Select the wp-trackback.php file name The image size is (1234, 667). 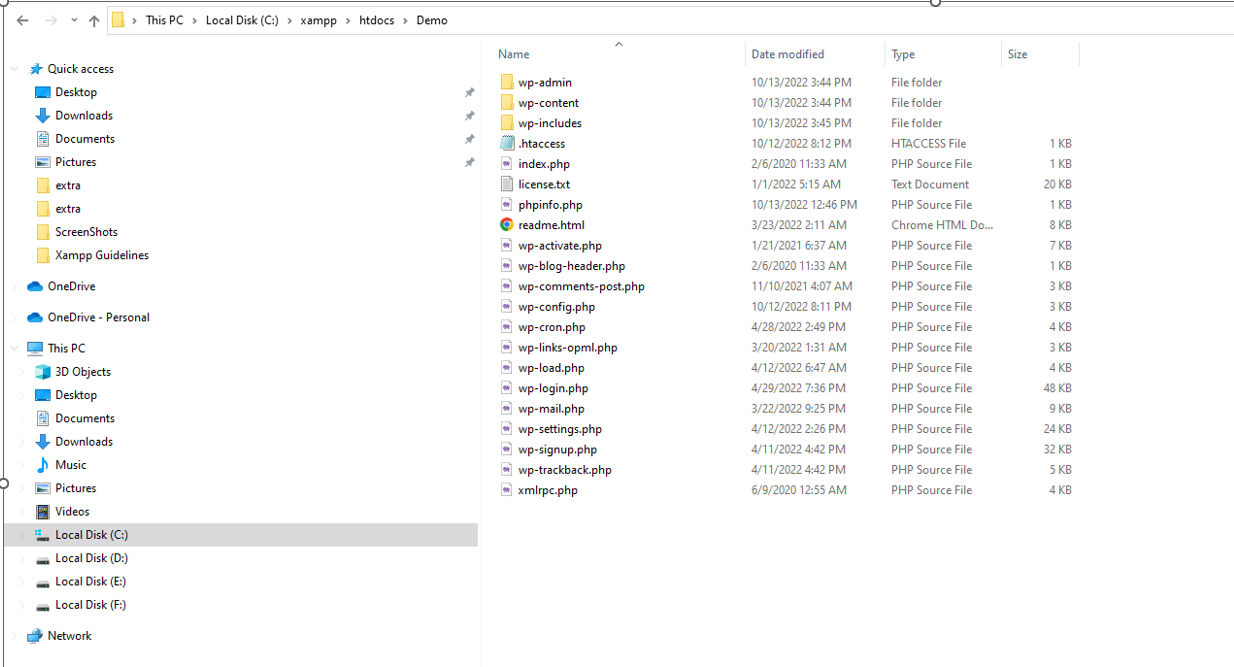pos(565,470)
